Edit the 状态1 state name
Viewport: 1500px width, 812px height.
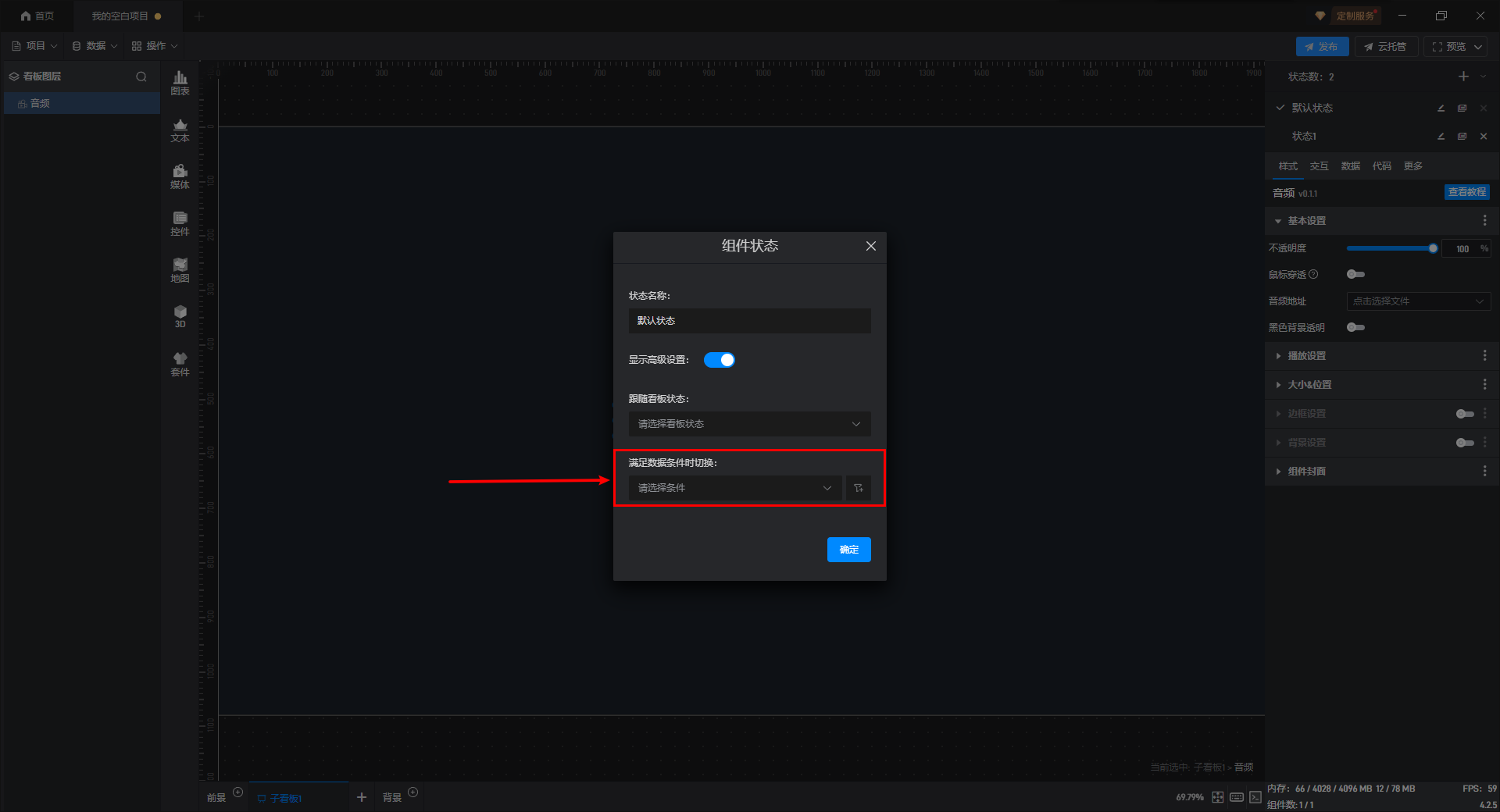[1441, 136]
